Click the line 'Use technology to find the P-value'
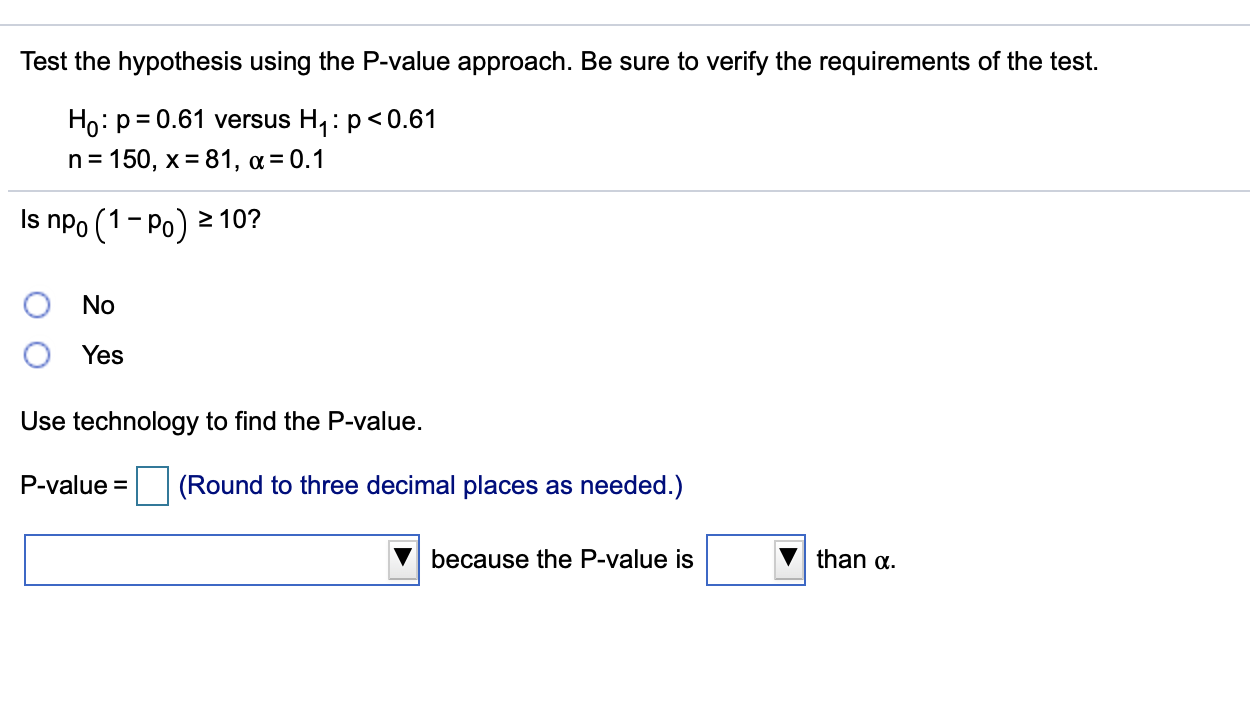The height and width of the screenshot is (704, 1250). [x=222, y=421]
